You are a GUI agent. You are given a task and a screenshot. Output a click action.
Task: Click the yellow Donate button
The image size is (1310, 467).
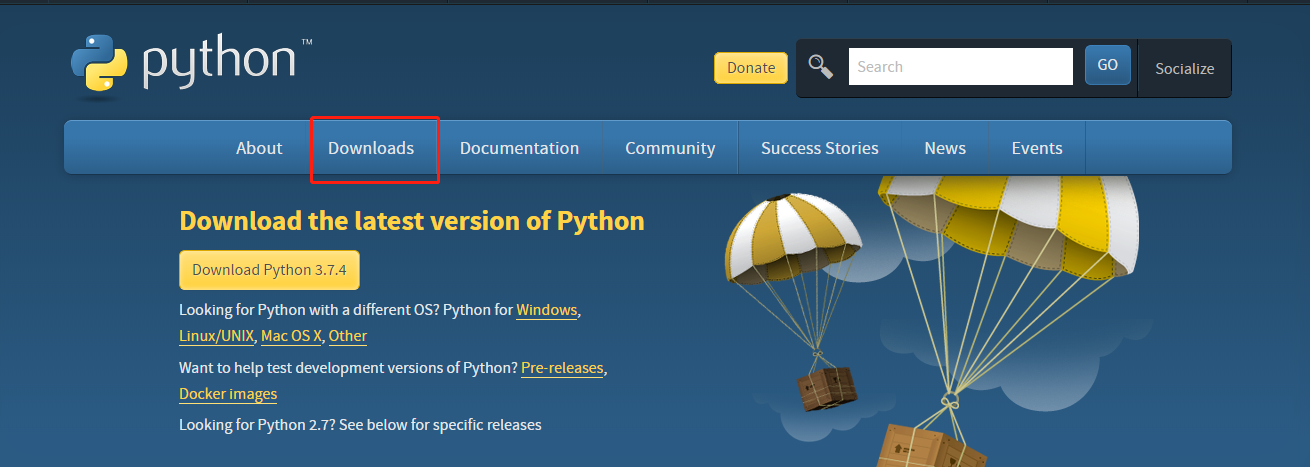pyautogui.click(x=751, y=68)
